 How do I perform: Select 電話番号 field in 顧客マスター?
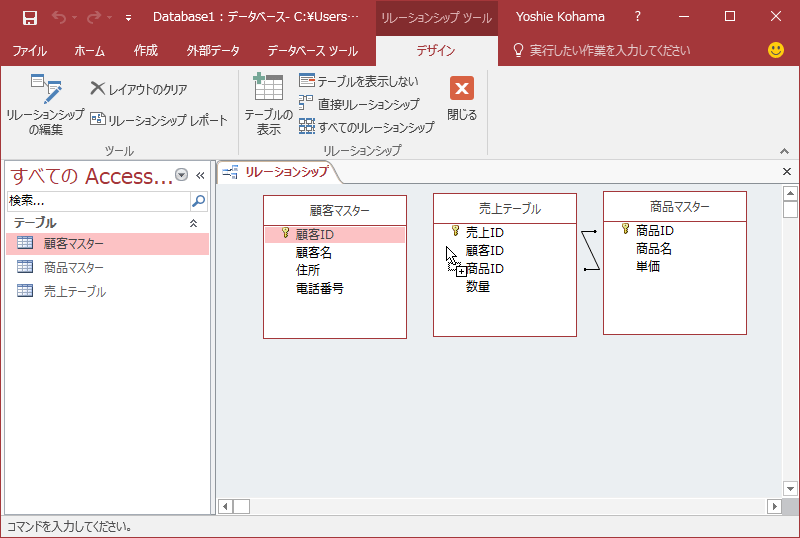(320, 288)
